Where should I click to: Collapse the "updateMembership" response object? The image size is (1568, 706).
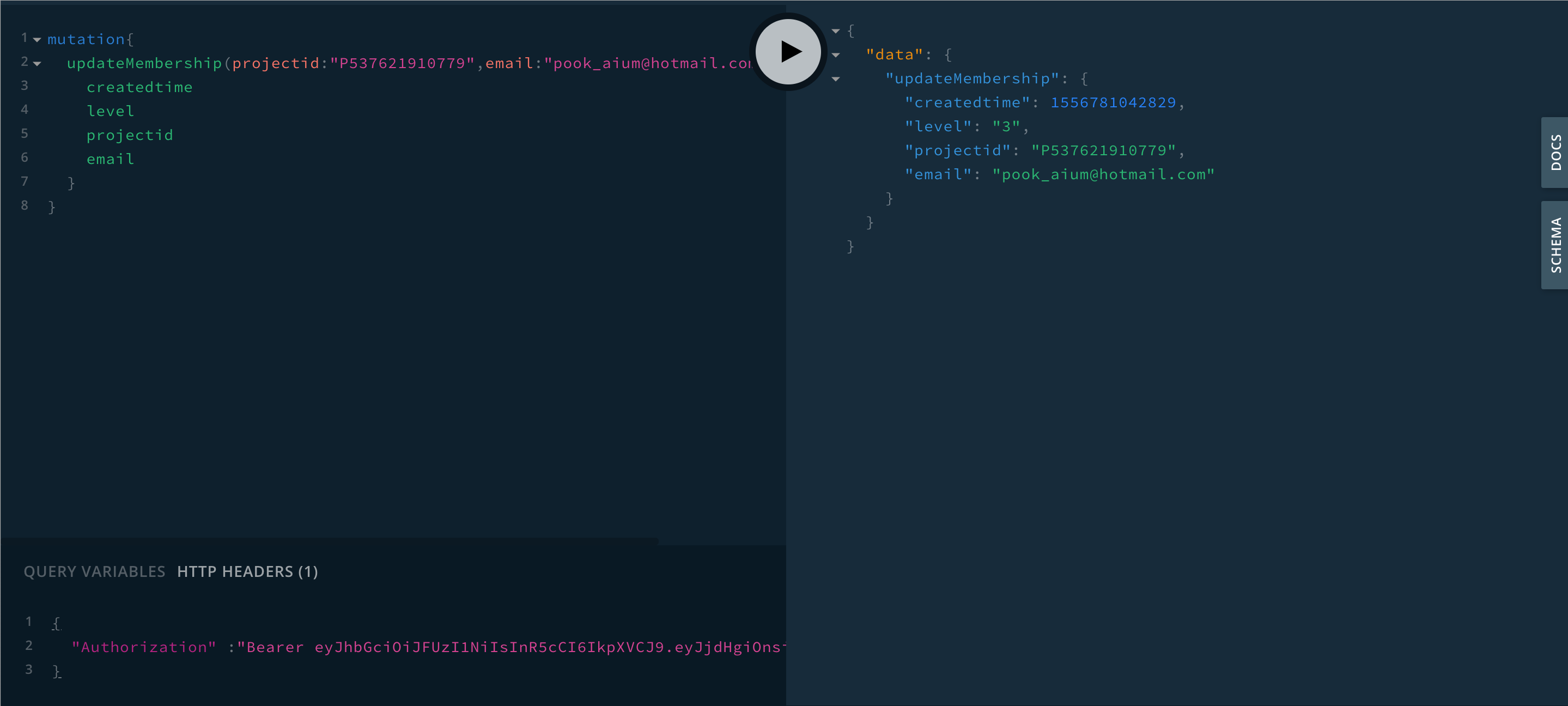pos(836,79)
